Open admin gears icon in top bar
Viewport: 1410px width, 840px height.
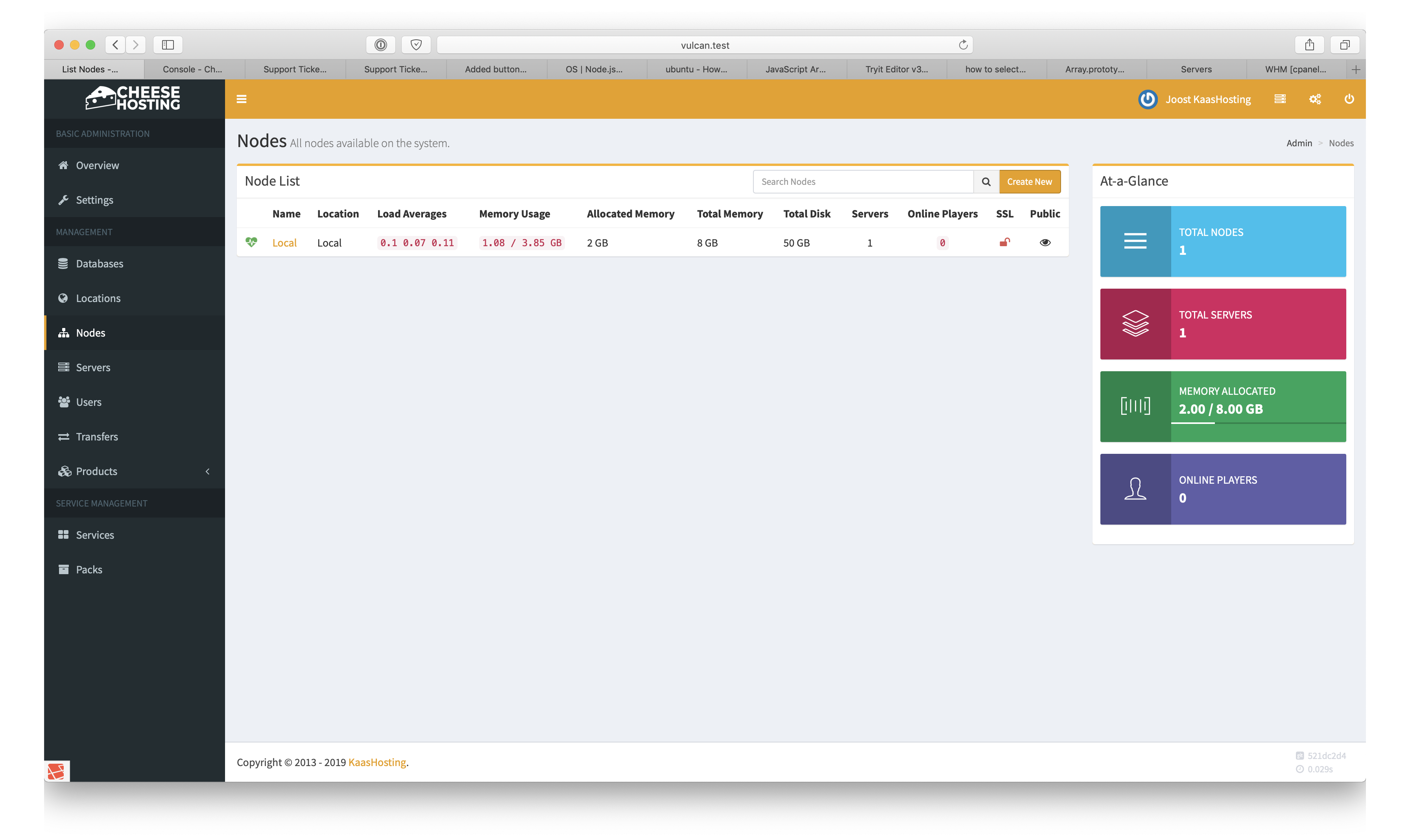[1315, 99]
